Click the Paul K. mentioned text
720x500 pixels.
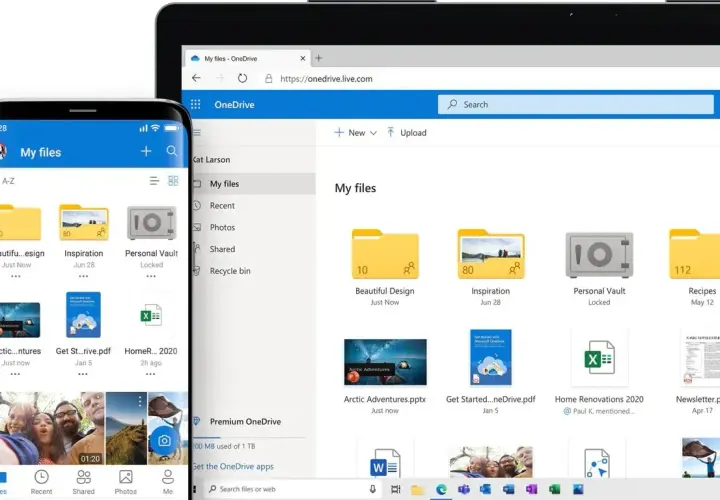point(599,411)
